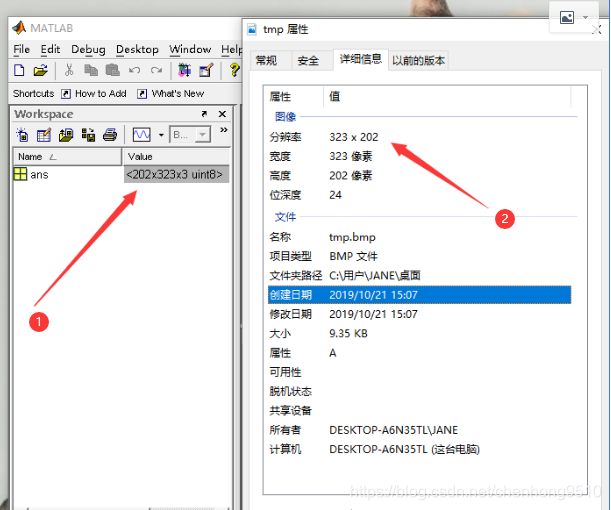Screen dimensions: 611x510
Task: Click the tmp file icon in dialog title
Action: (252, 30)
